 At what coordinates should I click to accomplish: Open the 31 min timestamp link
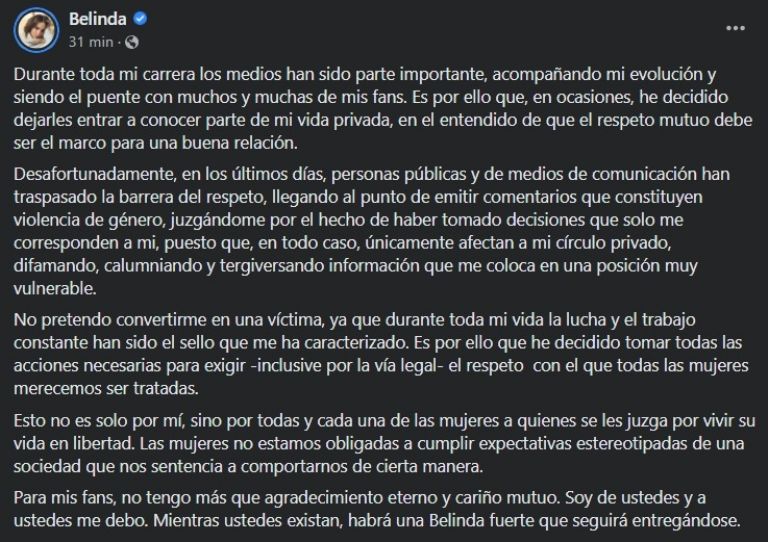coord(91,42)
